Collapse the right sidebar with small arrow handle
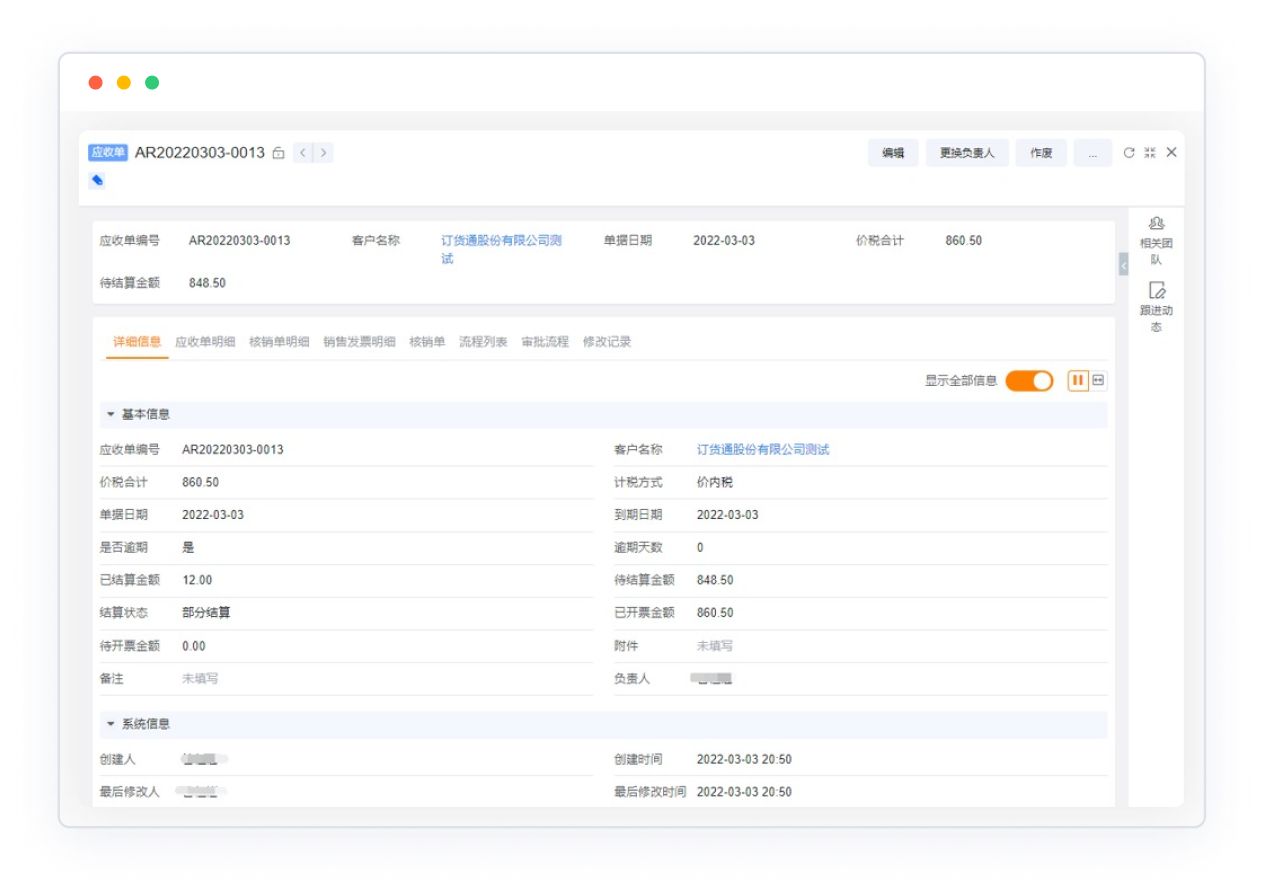This screenshot has height=896, width=1264. pos(1123,265)
